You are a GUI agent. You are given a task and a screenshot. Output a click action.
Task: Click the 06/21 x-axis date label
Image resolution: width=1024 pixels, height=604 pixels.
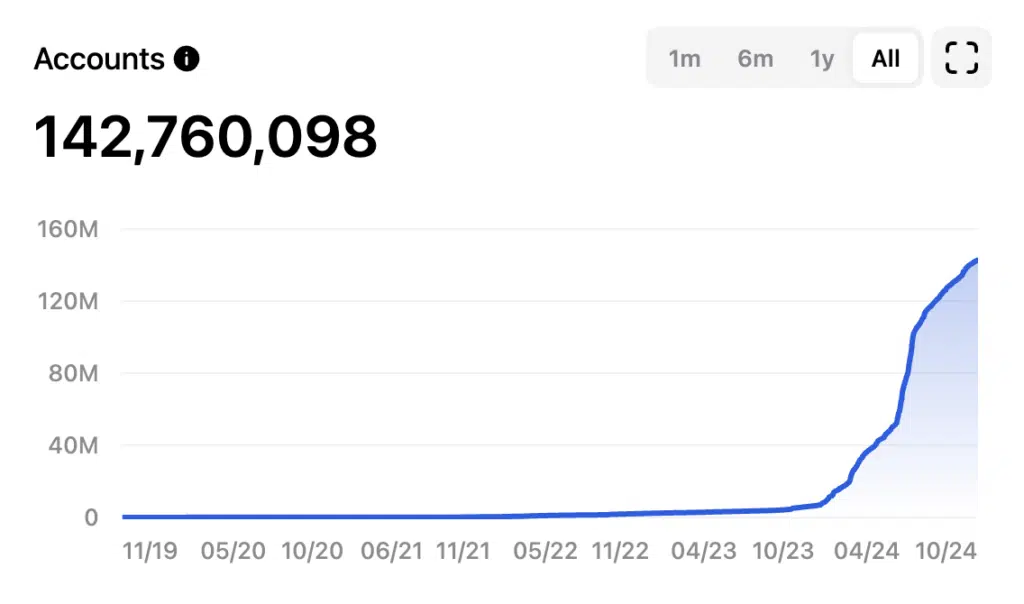[391, 551]
